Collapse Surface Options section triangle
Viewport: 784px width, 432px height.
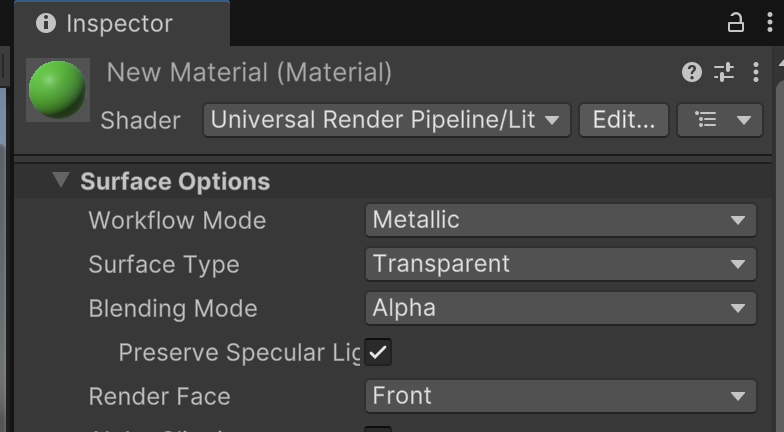click(x=61, y=180)
